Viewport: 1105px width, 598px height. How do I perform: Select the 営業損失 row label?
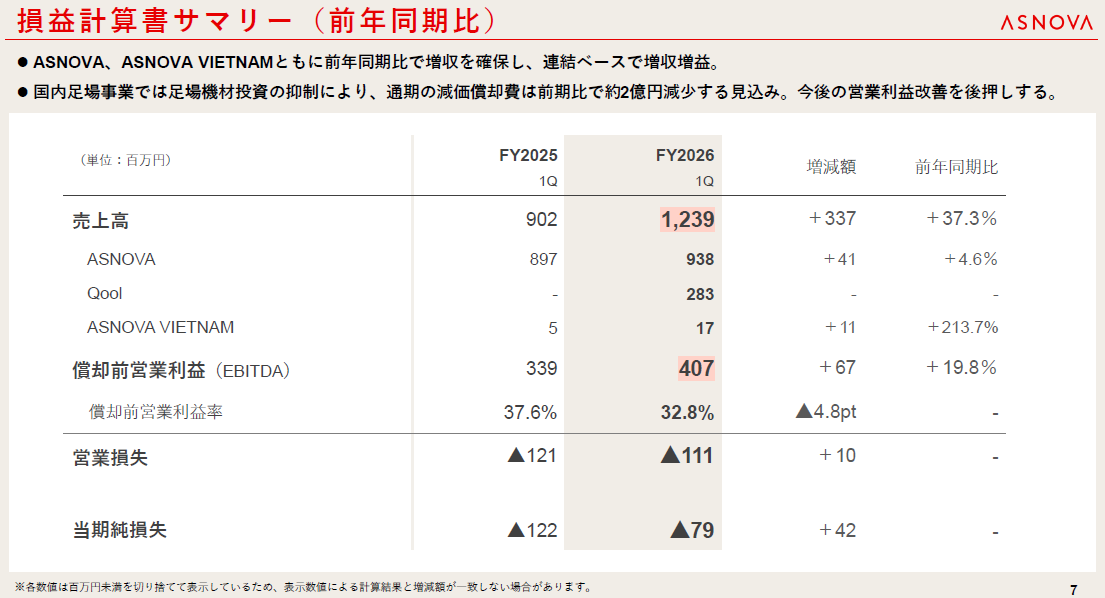[110, 458]
